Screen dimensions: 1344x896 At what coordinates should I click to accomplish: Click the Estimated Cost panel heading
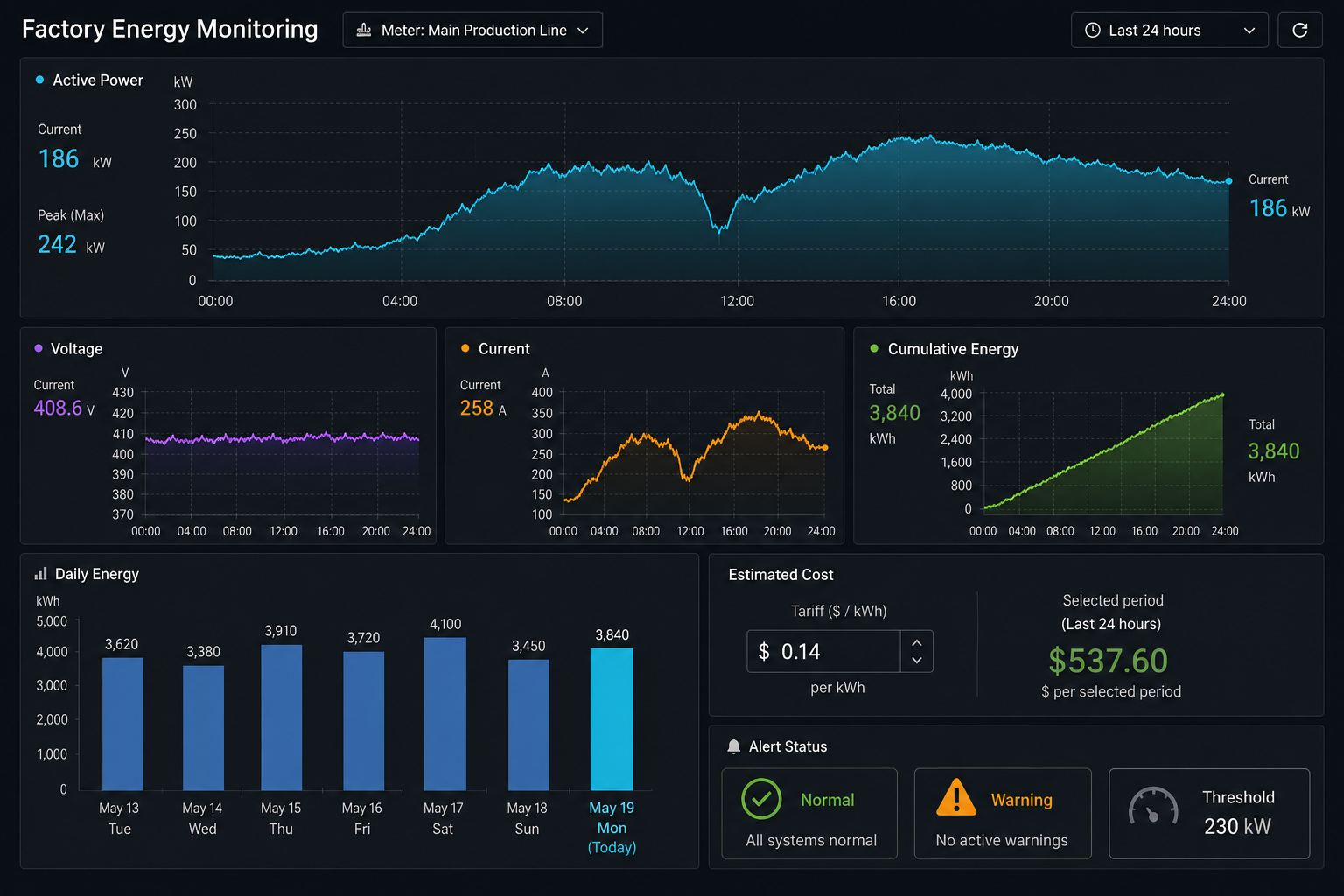[x=780, y=575]
